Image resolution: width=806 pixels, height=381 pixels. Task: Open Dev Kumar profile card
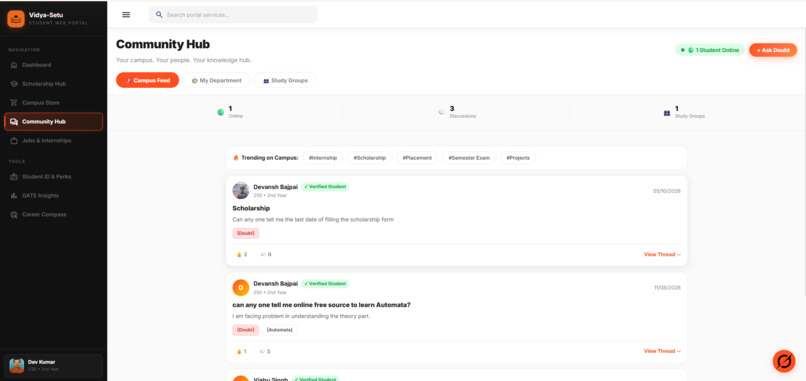pos(53,366)
